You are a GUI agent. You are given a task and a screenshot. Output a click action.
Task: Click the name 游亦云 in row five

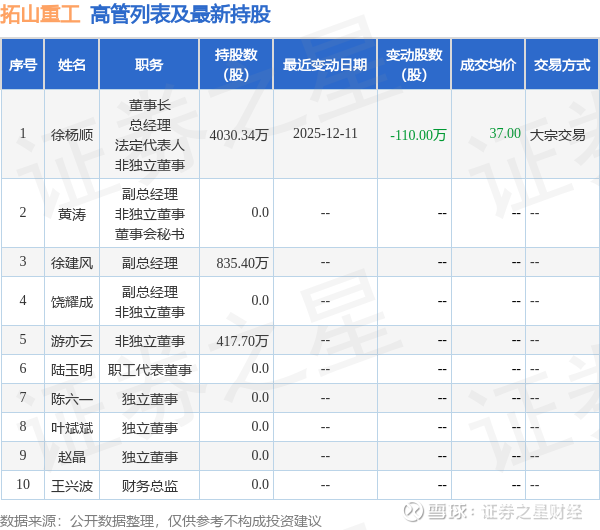tap(72, 341)
